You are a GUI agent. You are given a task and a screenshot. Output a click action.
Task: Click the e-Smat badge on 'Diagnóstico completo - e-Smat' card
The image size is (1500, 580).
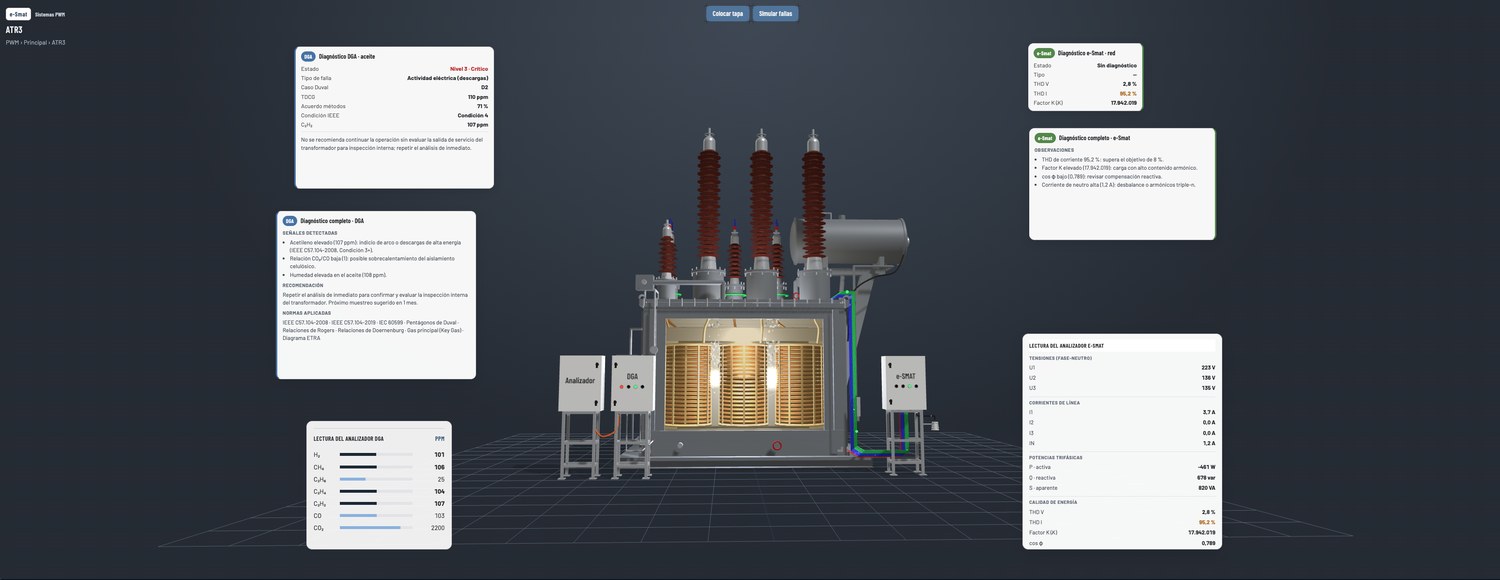pos(1045,138)
